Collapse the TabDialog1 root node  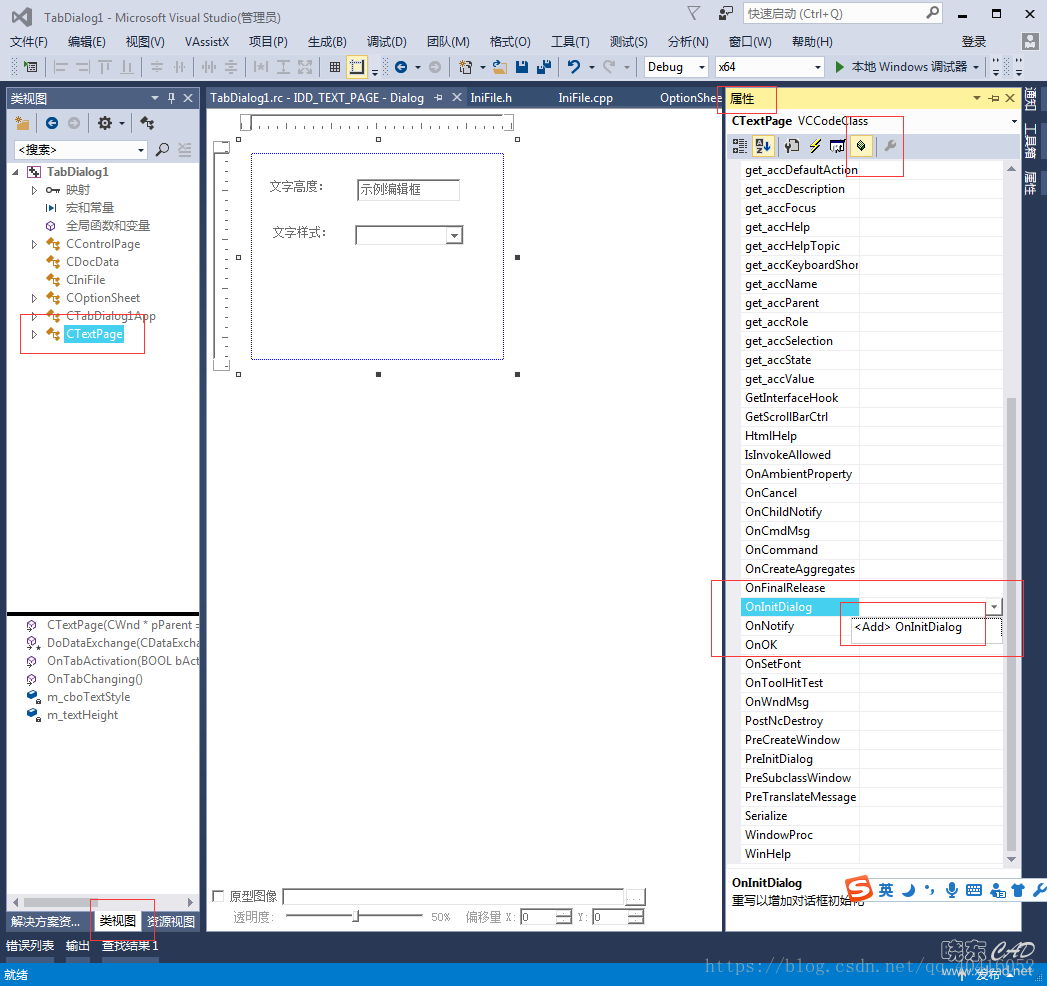(x=16, y=172)
